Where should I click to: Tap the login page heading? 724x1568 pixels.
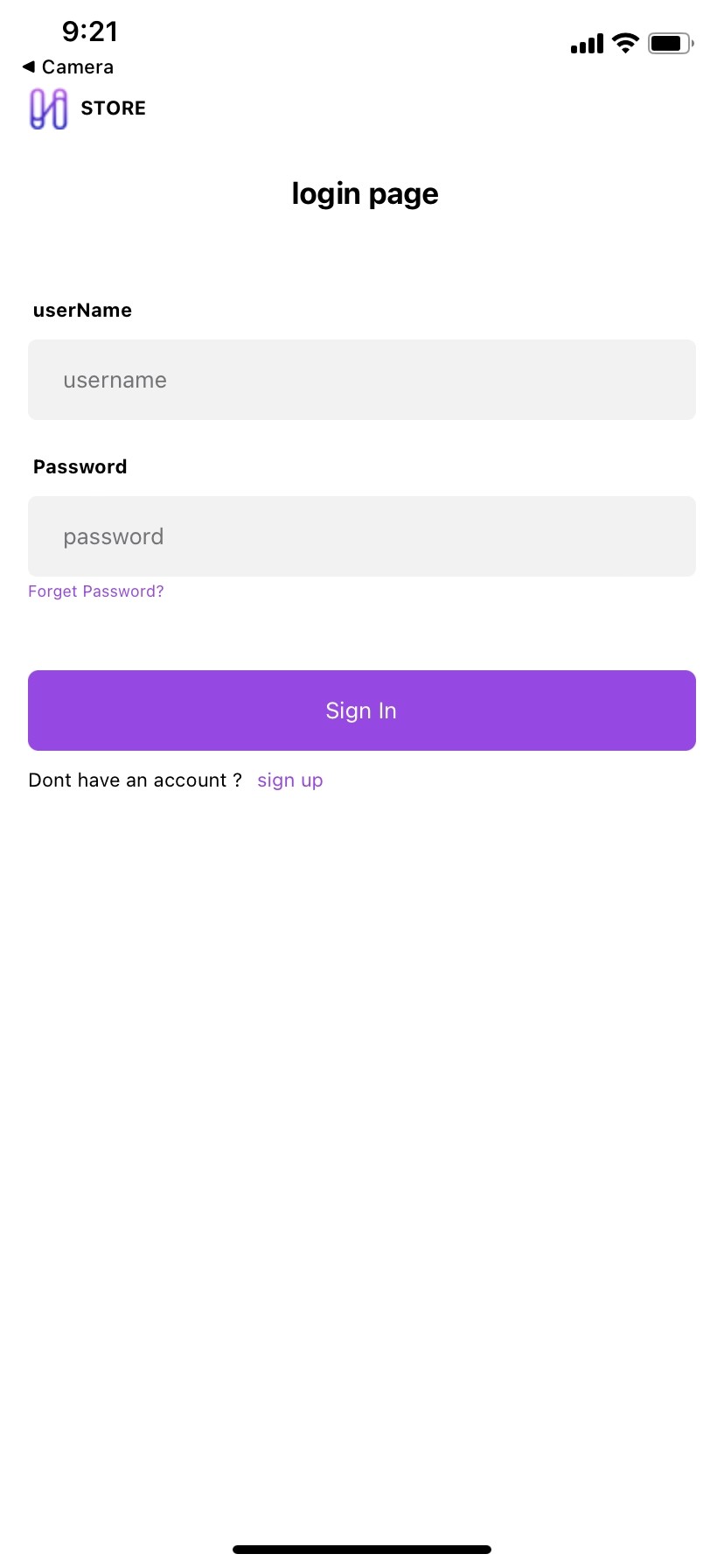click(365, 194)
